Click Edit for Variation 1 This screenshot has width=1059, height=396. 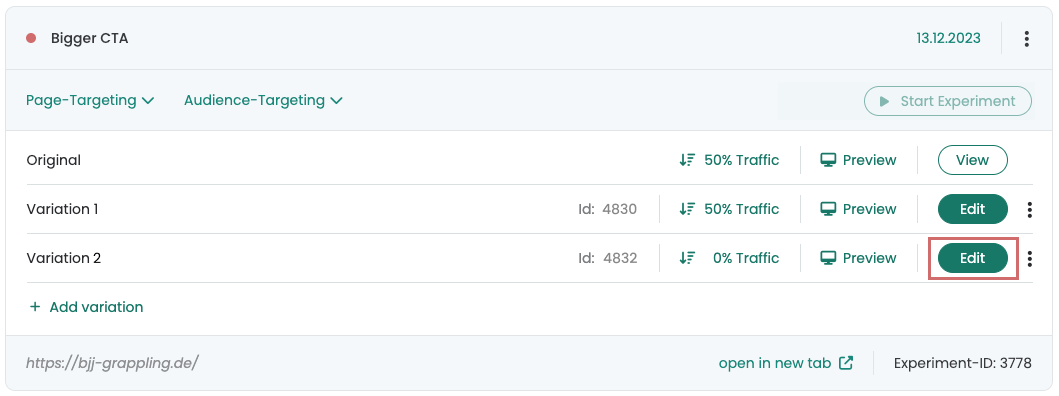tap(973, 209)
